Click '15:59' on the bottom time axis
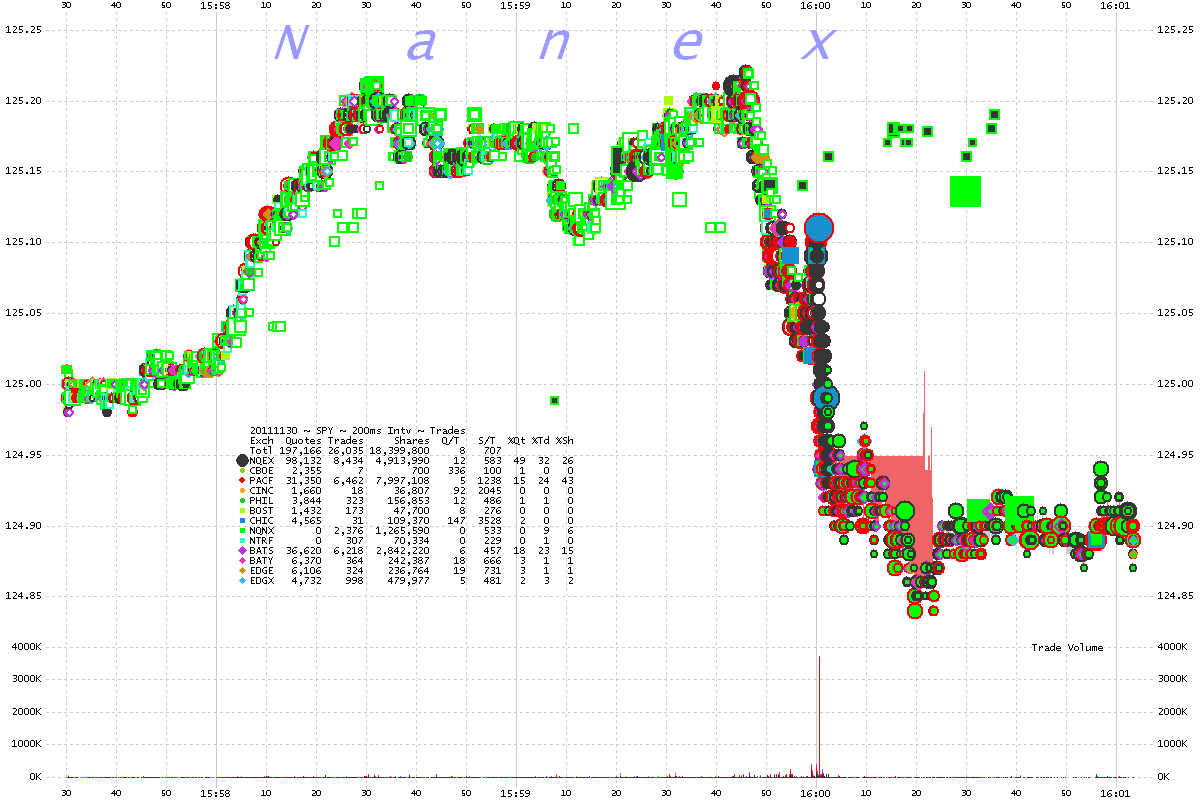Viewport: 1200px width, 800px height. coord(516,793)
